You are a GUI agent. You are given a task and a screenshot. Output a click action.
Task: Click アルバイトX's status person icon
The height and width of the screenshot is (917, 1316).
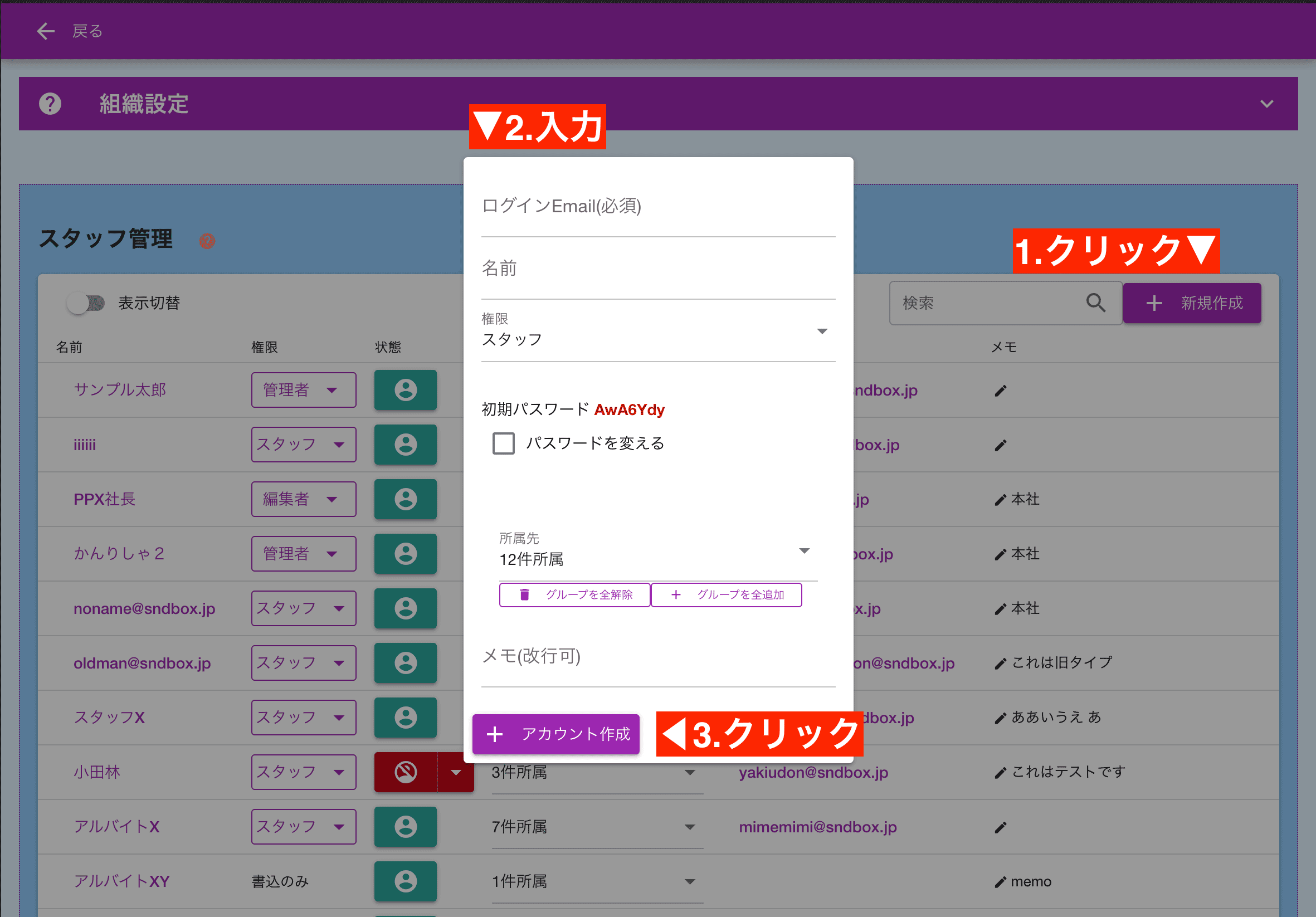pyautogui.click(x=405, y=826)
